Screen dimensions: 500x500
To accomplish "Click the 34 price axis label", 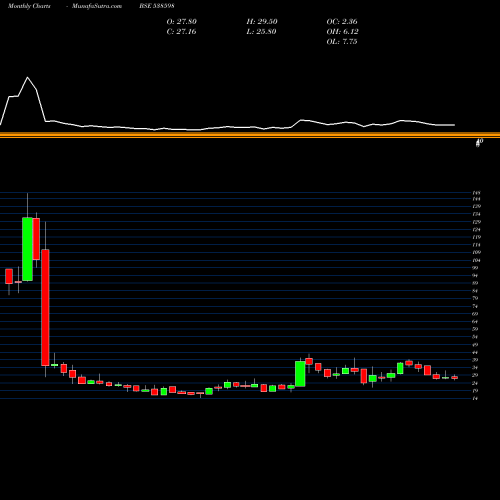I will click(475, 368).
